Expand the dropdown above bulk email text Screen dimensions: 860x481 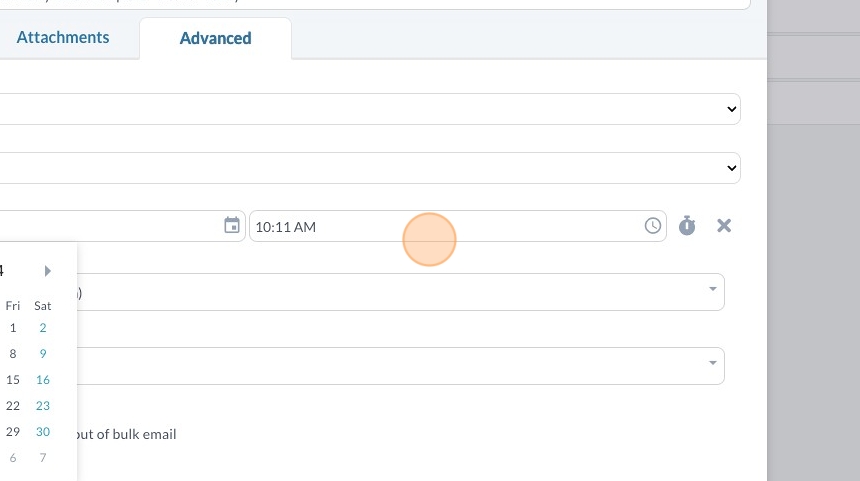(400, 365)
